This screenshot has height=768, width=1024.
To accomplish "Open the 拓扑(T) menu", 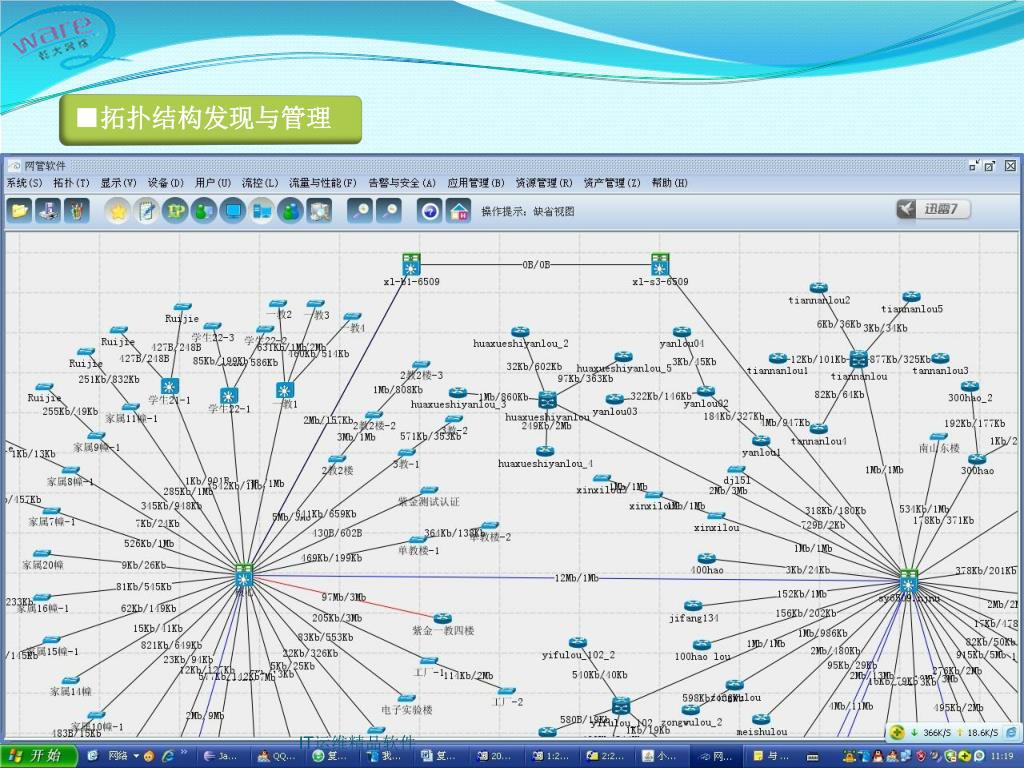I will click(71, 183).
